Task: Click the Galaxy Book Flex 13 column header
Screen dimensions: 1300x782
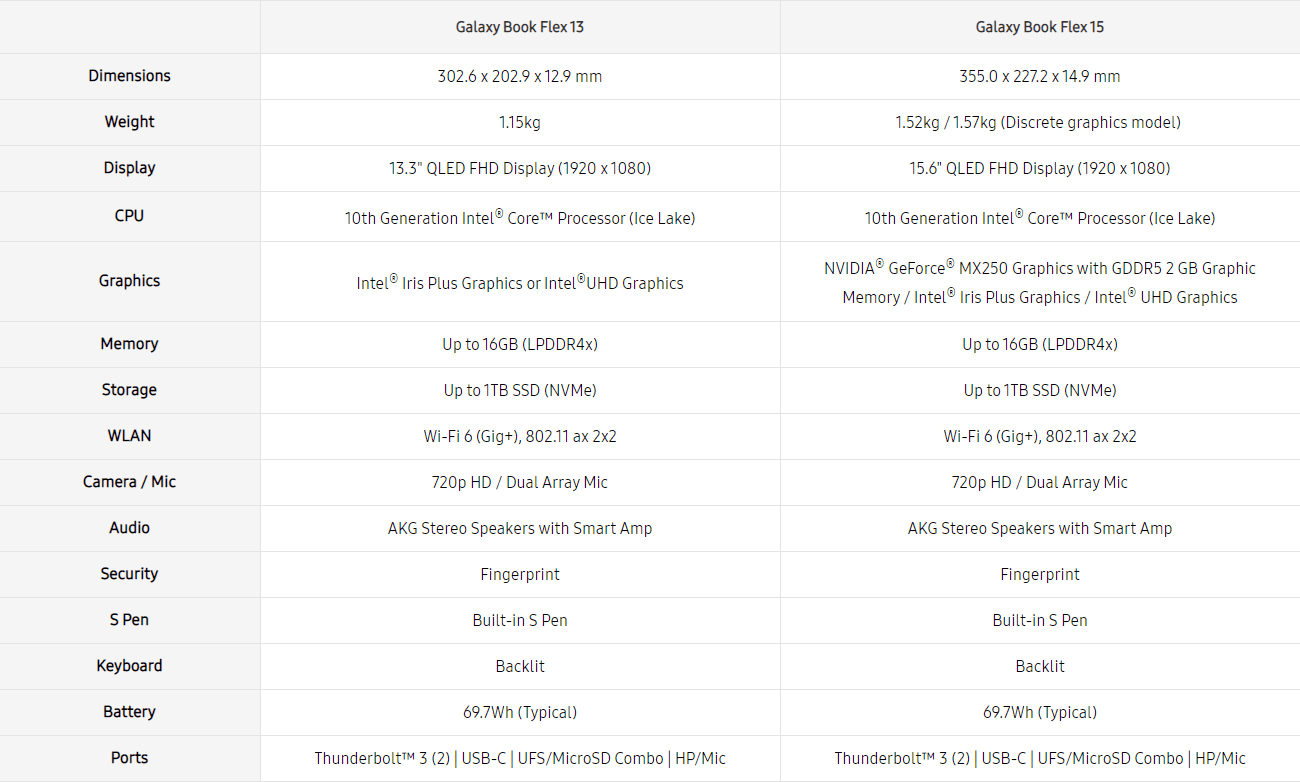Action: (520, 27)
